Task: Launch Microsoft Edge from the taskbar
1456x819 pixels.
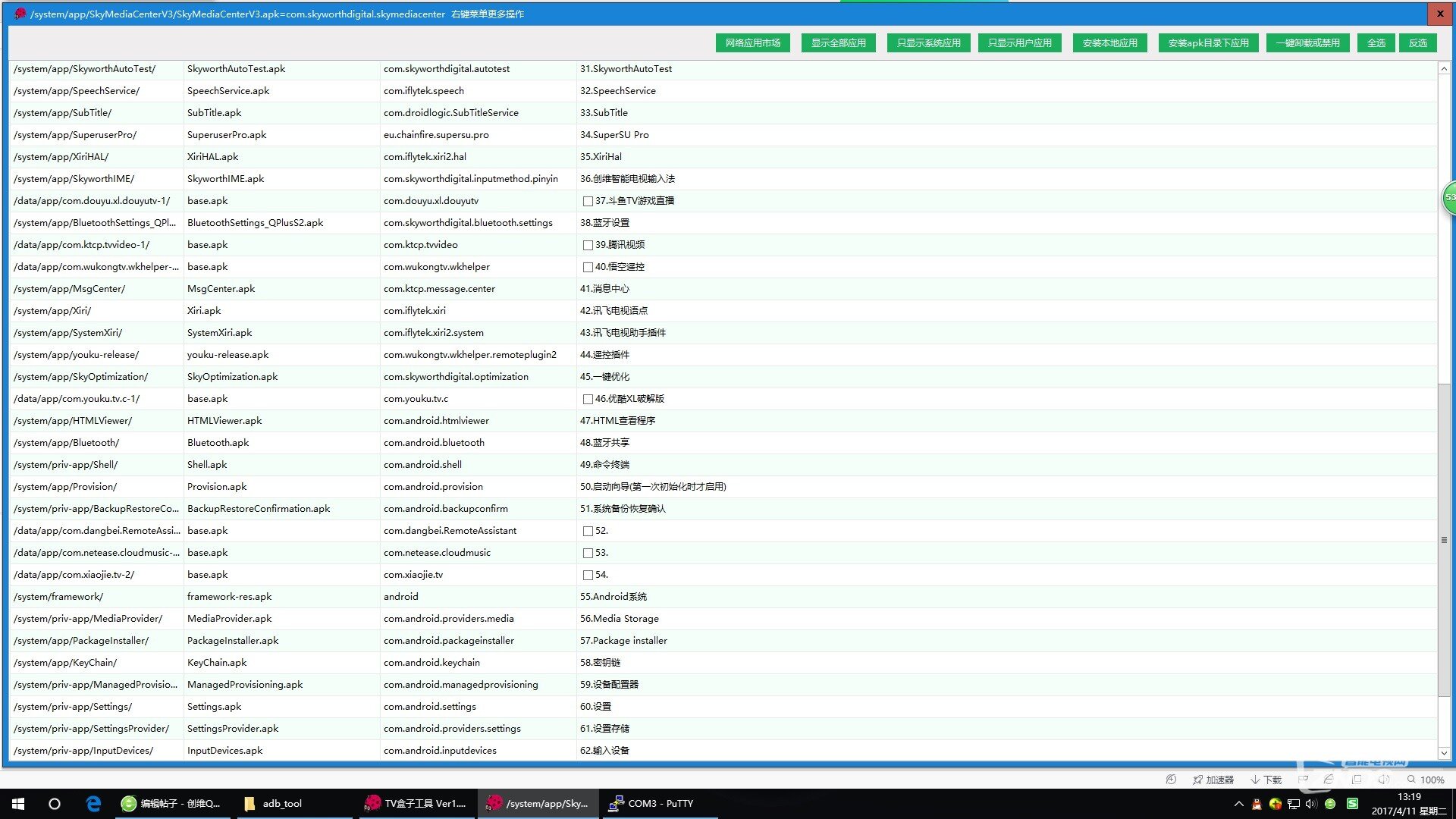Action: (93, 804)
